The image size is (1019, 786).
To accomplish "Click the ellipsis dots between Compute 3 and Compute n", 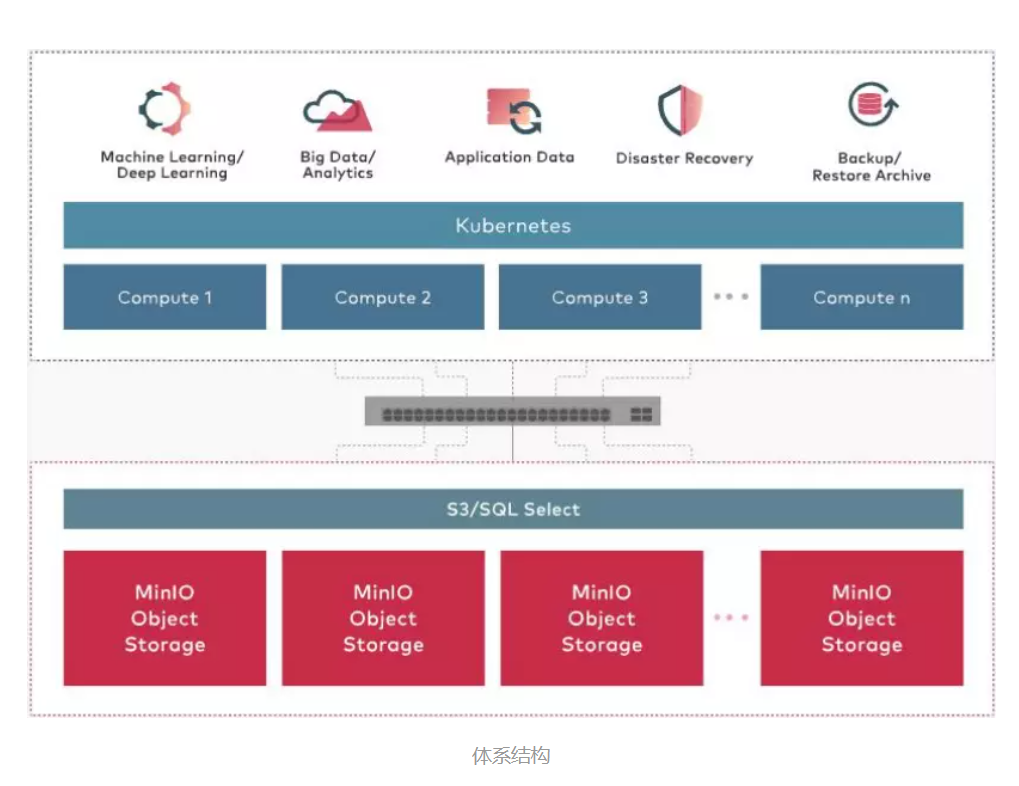I will pos(731,296).
